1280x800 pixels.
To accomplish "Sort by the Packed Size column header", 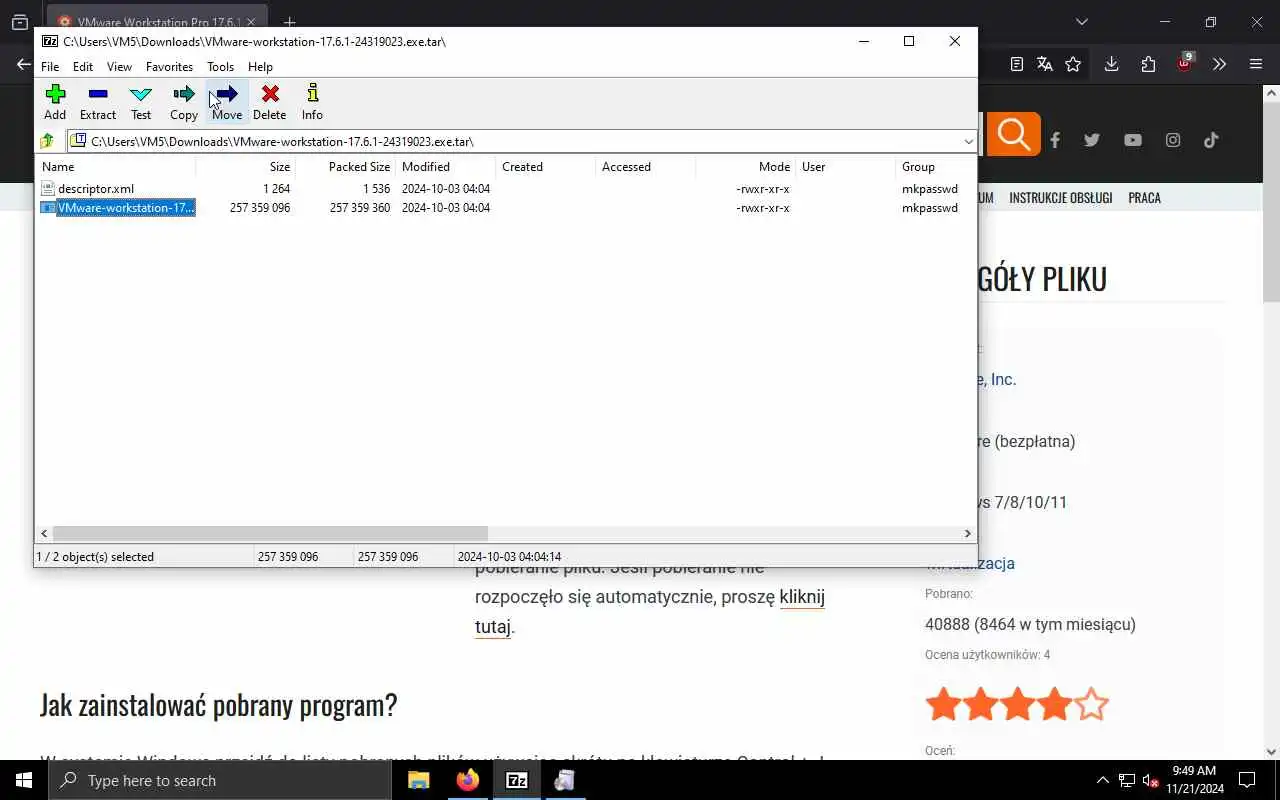I will (x=346, y=167).
